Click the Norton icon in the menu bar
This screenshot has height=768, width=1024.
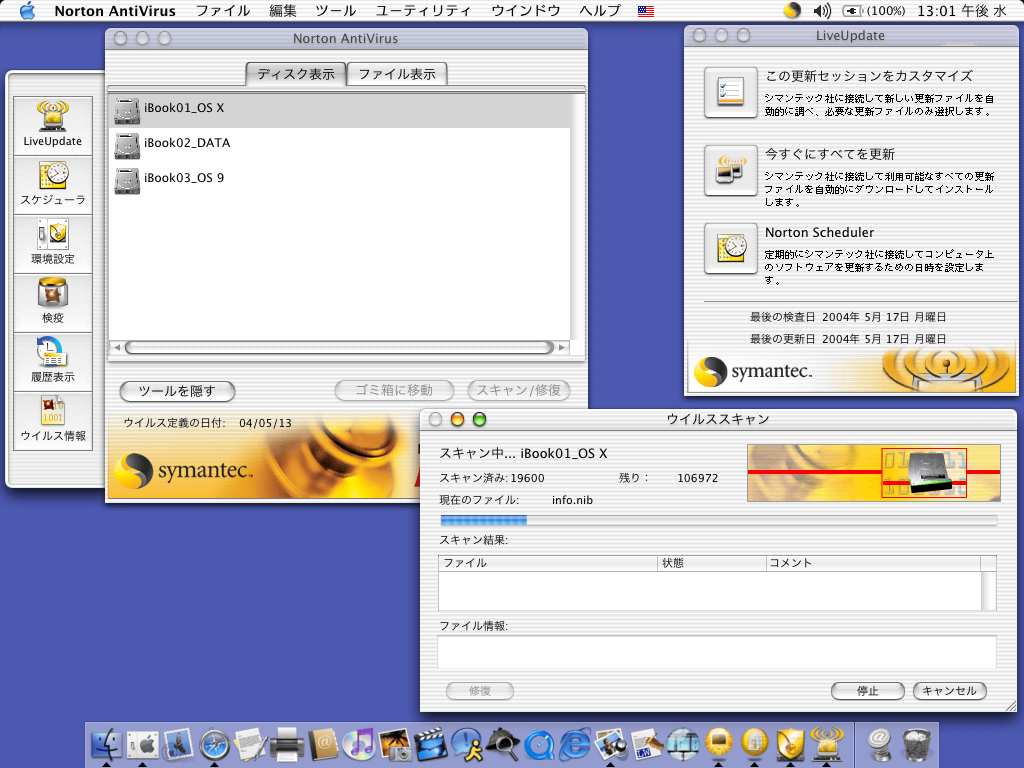[x=792, y=10]
